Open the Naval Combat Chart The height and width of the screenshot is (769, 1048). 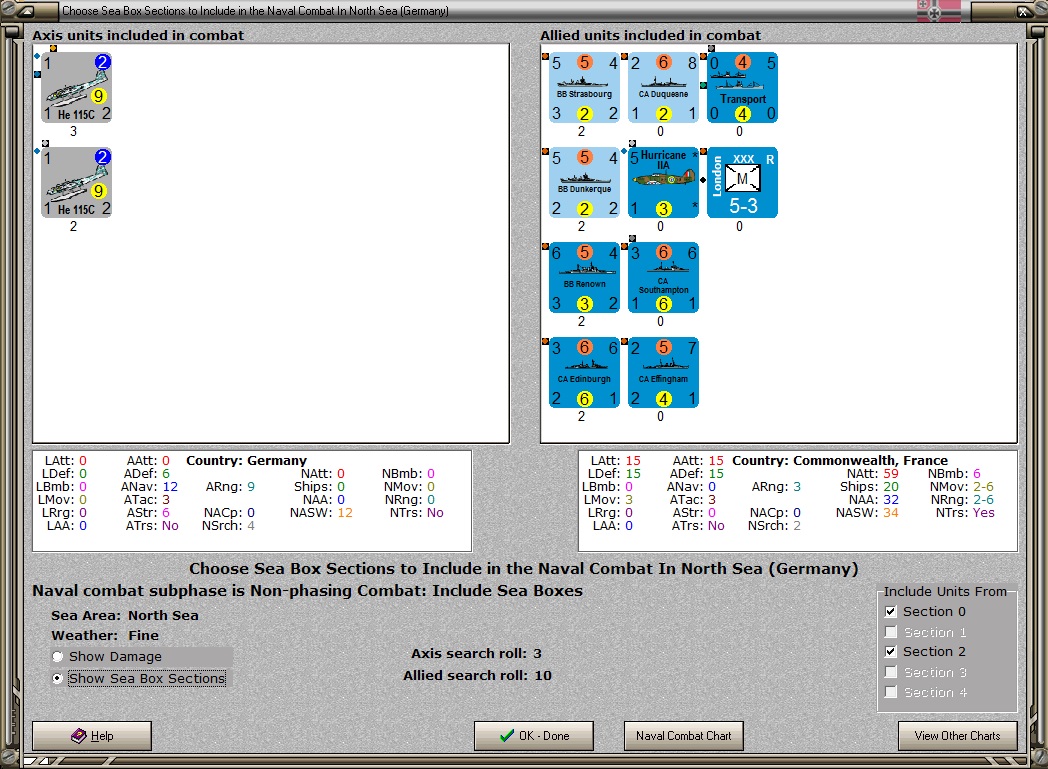(x=684, y=736)
